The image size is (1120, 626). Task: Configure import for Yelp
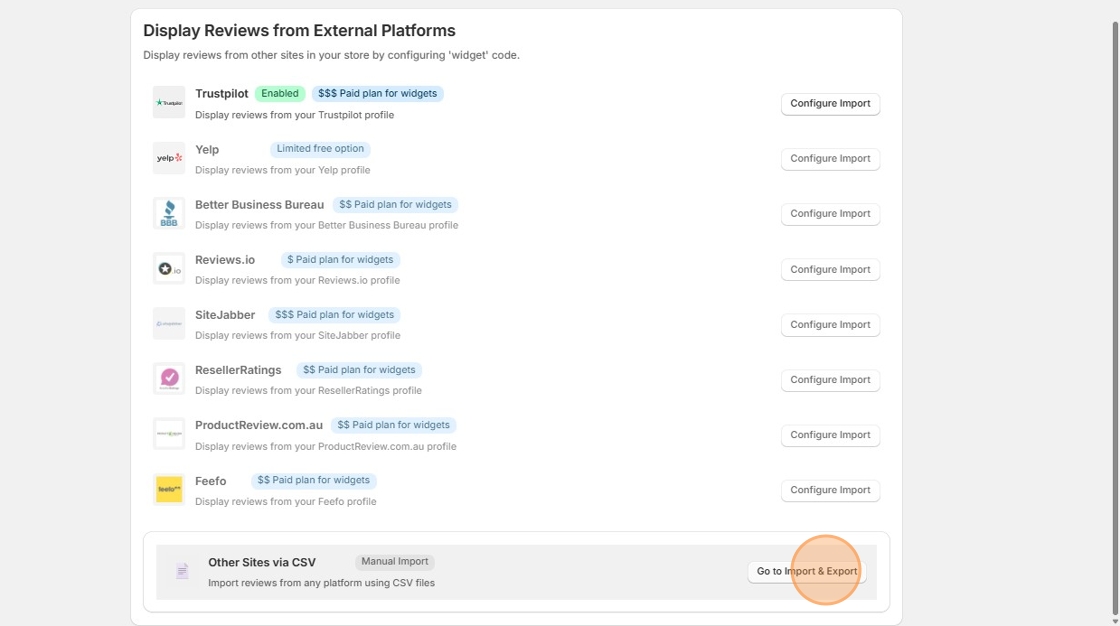point(830,159)
